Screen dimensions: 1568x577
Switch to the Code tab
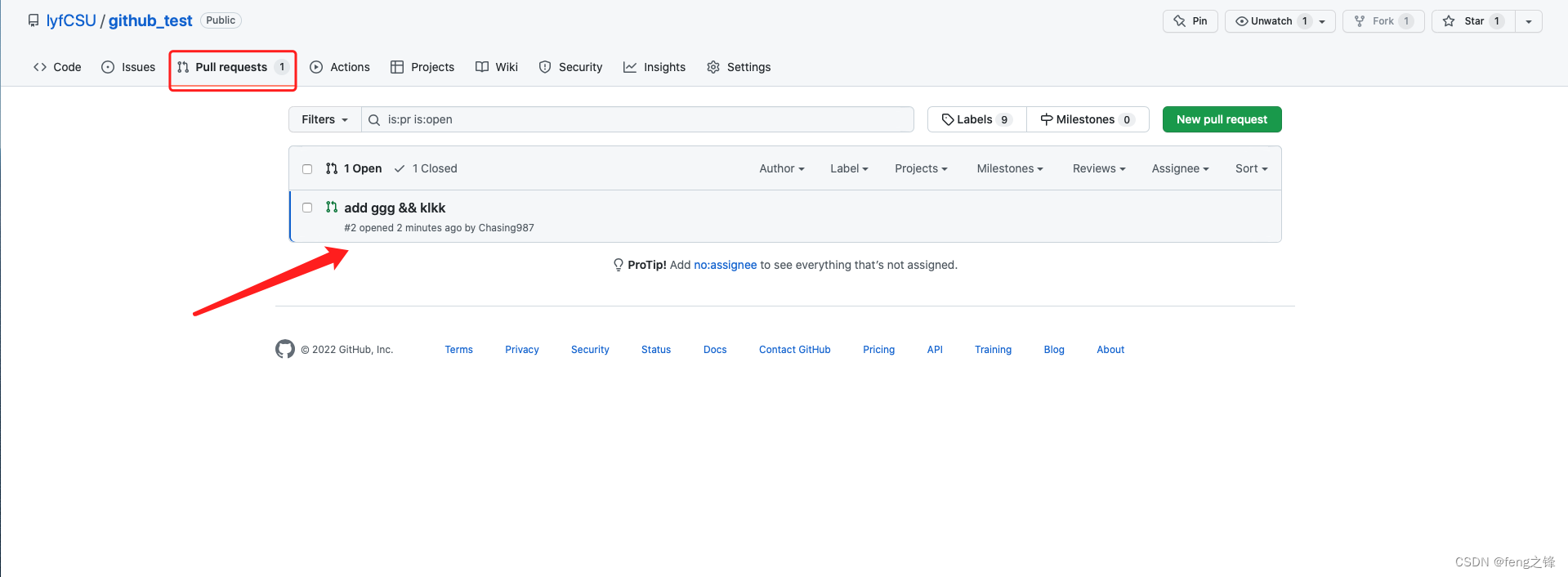(57, 67)
